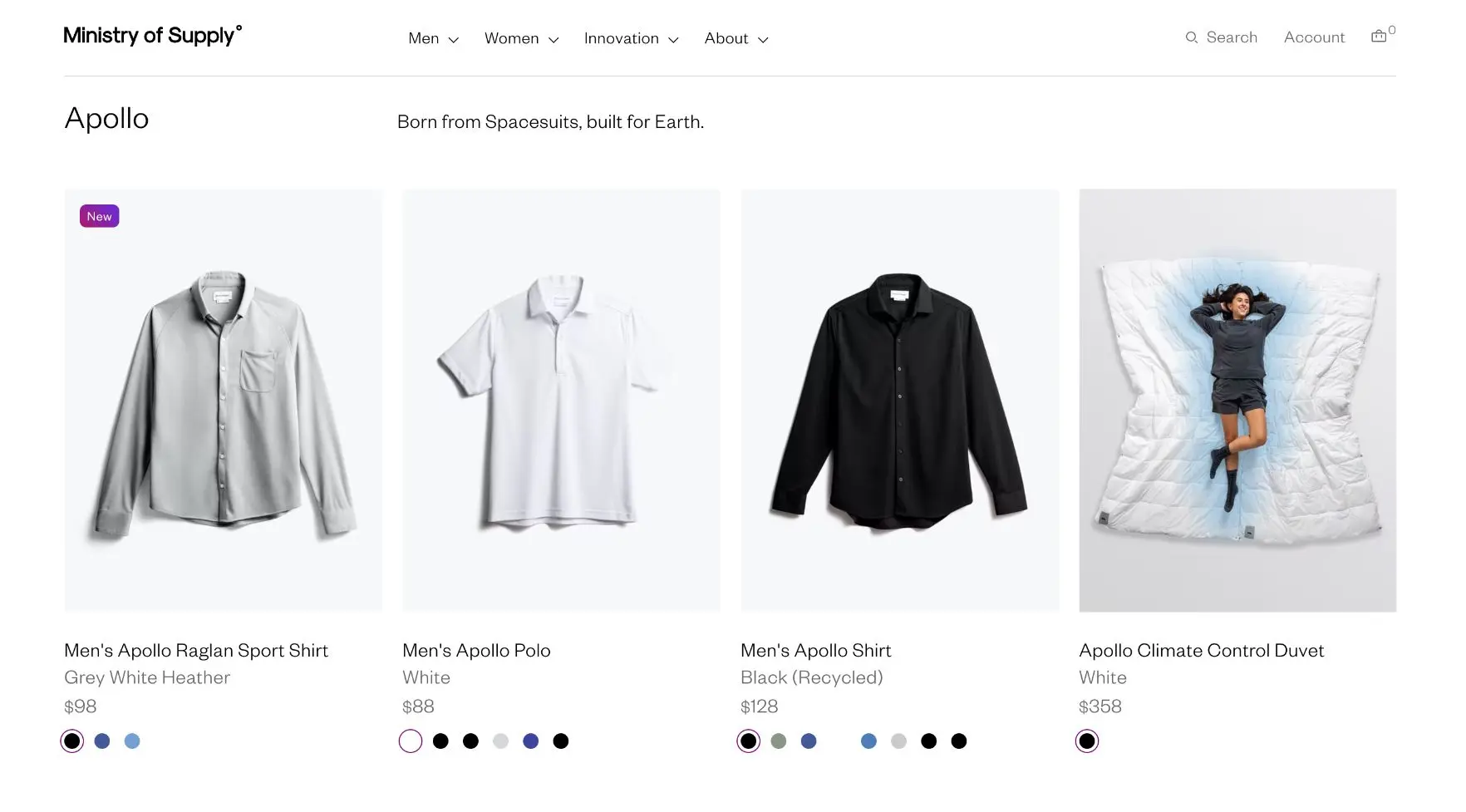Pick dark blue swatch for Raglan Sport Shirt
The width and height of the screenshot is (1466, 812).
[102, 741]
